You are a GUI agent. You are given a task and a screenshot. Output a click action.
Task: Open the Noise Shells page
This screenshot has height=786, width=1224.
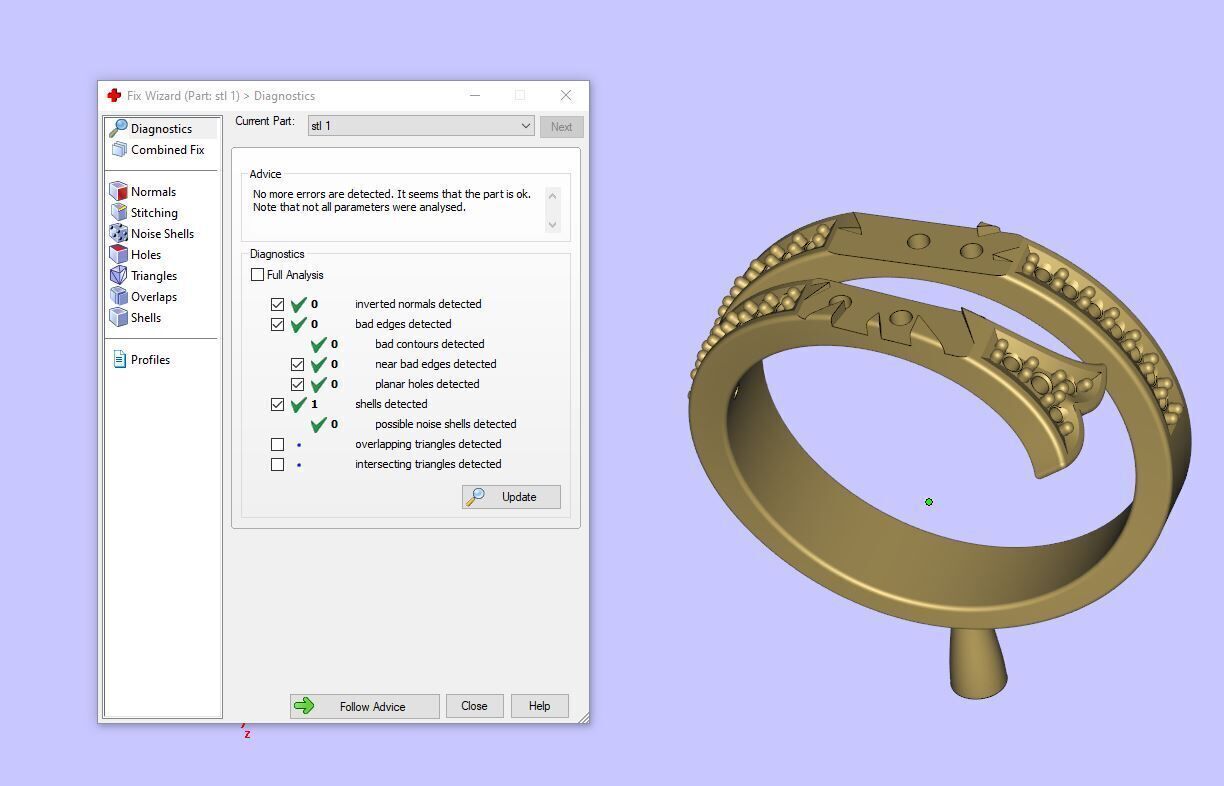162,234
